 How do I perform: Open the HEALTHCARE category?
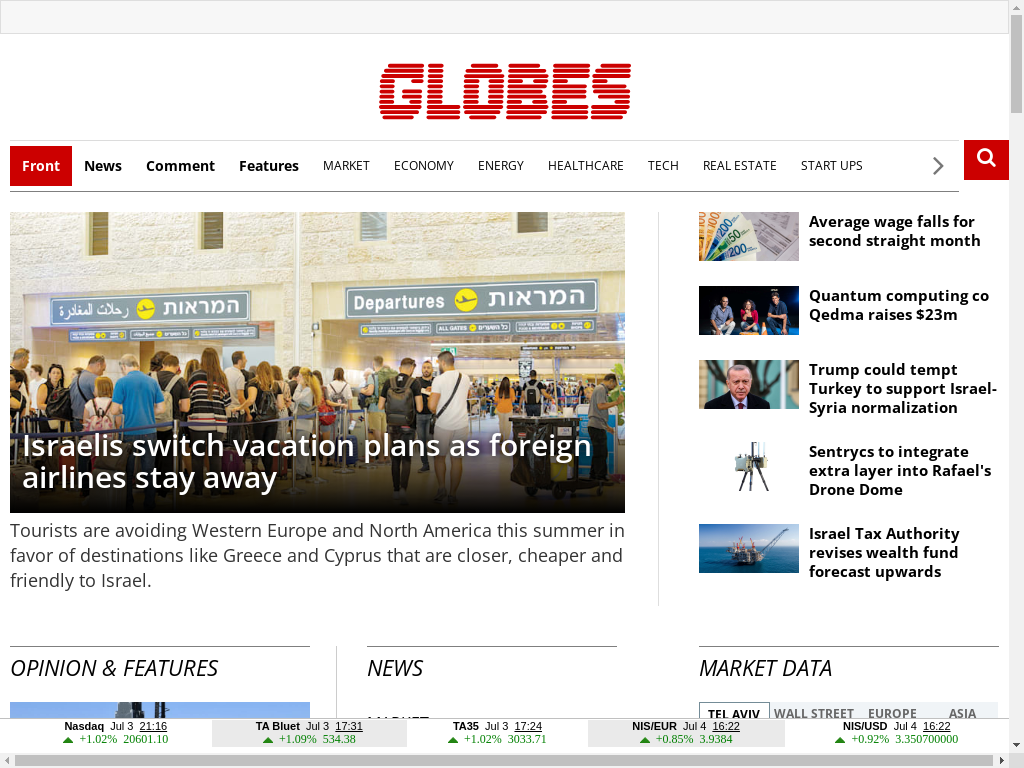(586, 166)
